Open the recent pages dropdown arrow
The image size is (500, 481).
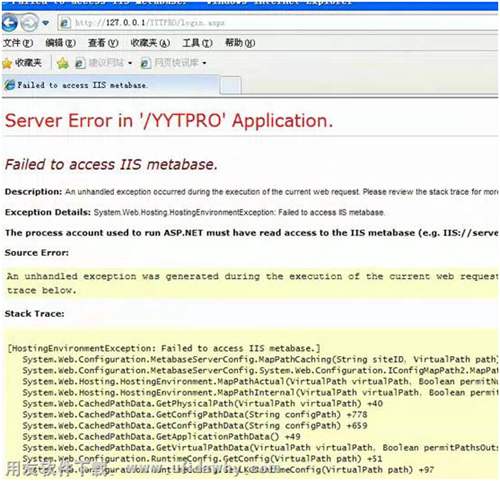pos(46,23)
